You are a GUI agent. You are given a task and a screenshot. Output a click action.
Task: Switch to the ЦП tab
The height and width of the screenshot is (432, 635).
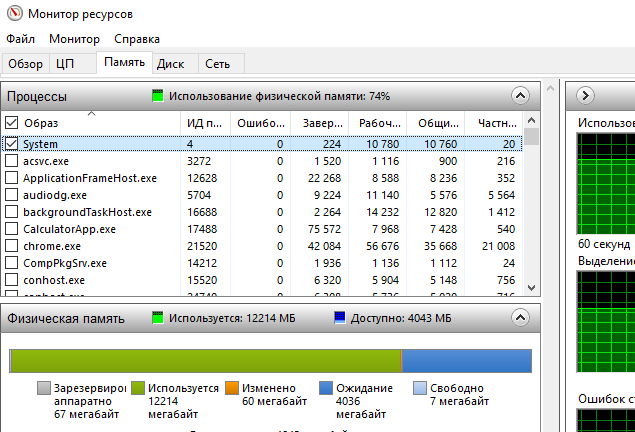point(73,64)
